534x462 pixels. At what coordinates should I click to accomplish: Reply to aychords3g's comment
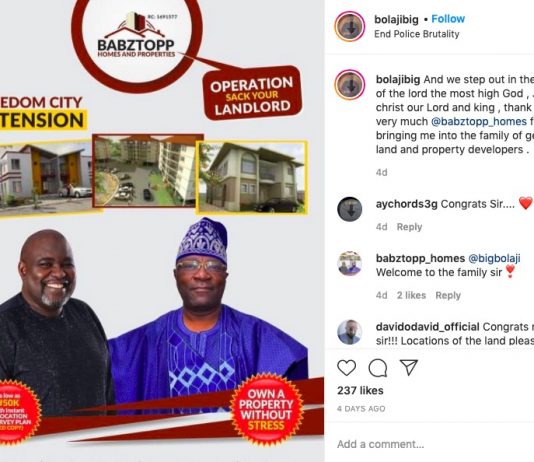click(409, 227)
